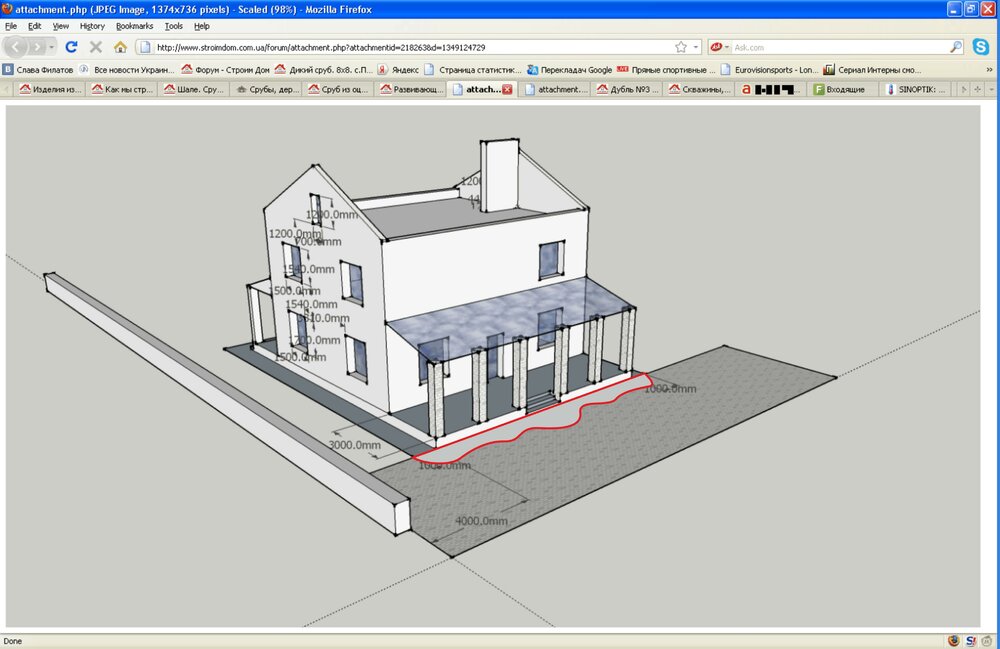Viewport: 1000px width, 649px height.
Task: Click the search magnifier icon in Ask.com box
Action: click(x=956, y=47)
